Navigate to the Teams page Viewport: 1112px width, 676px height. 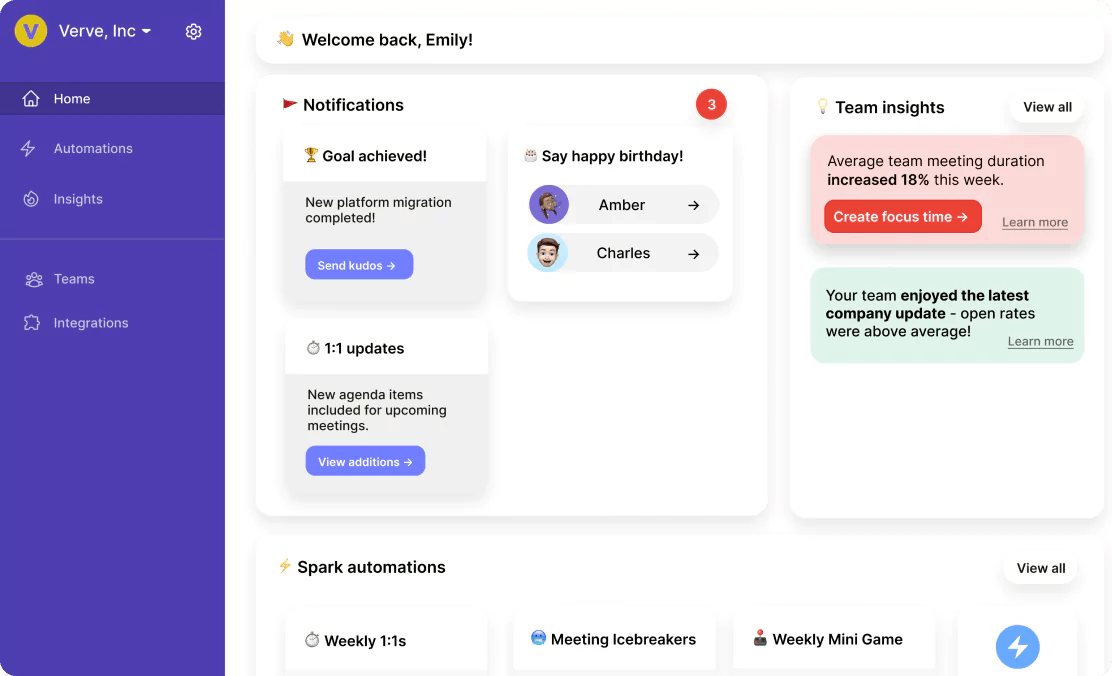75,279
